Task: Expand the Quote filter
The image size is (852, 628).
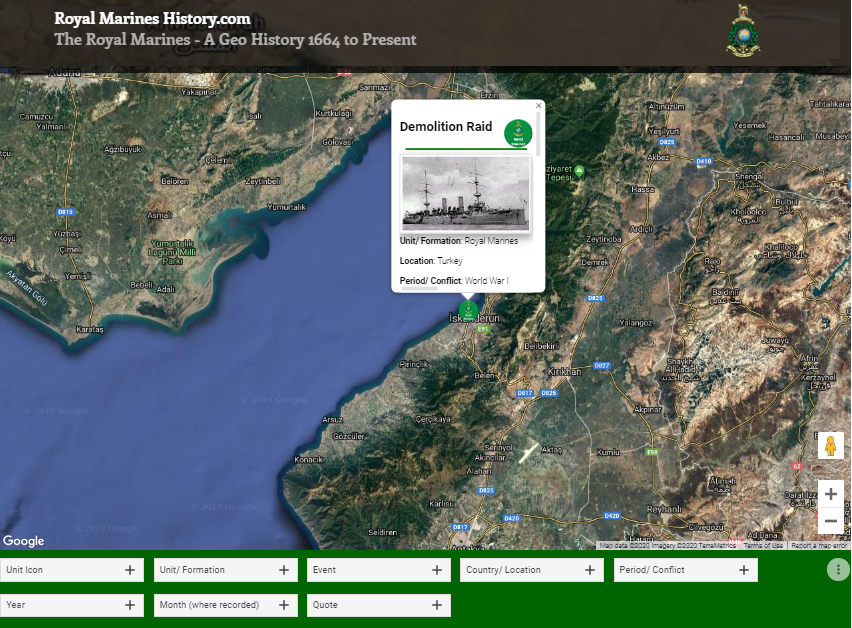Action: [x=379, y=605]
